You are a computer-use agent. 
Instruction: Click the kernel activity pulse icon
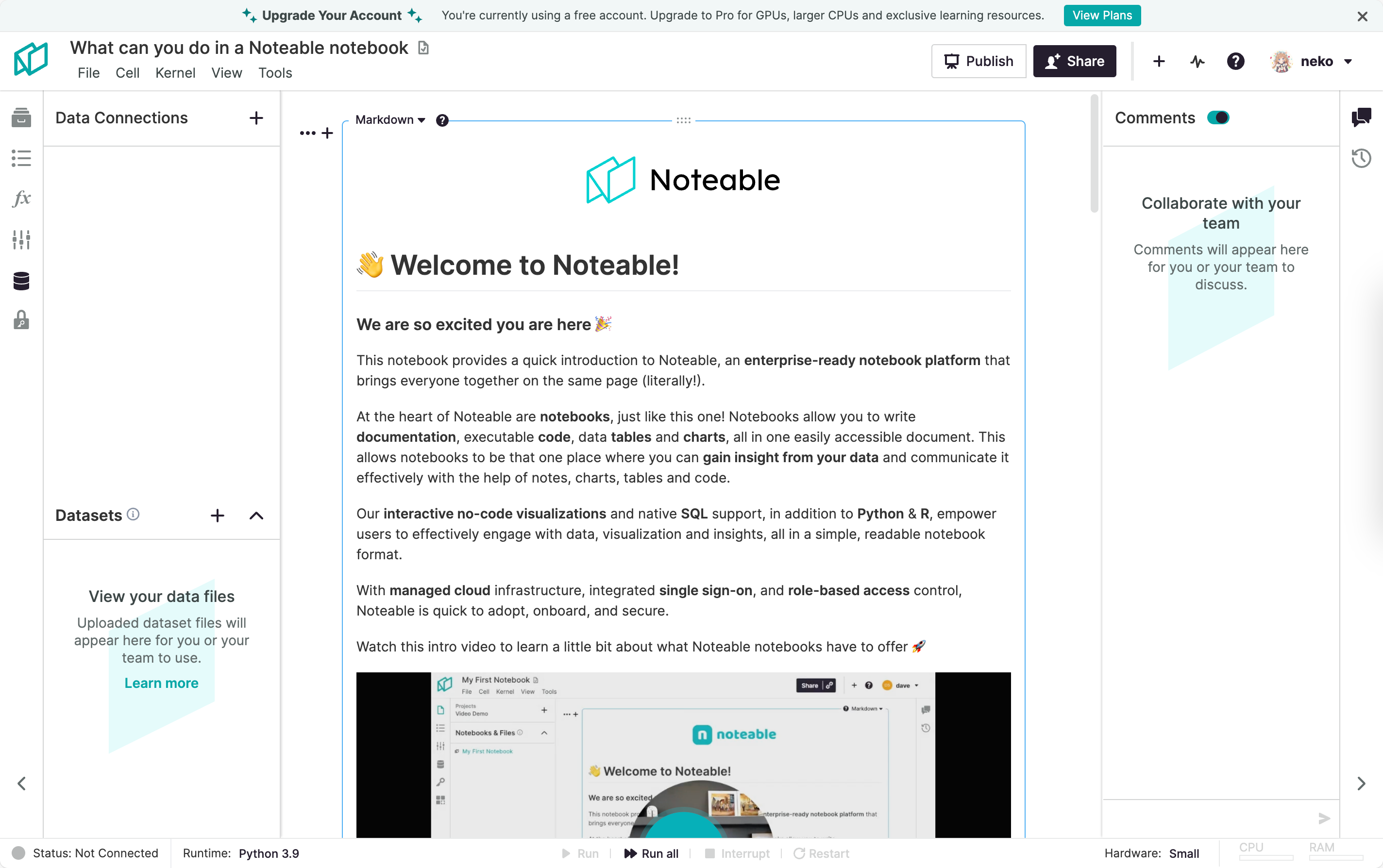coord(1197,62)
